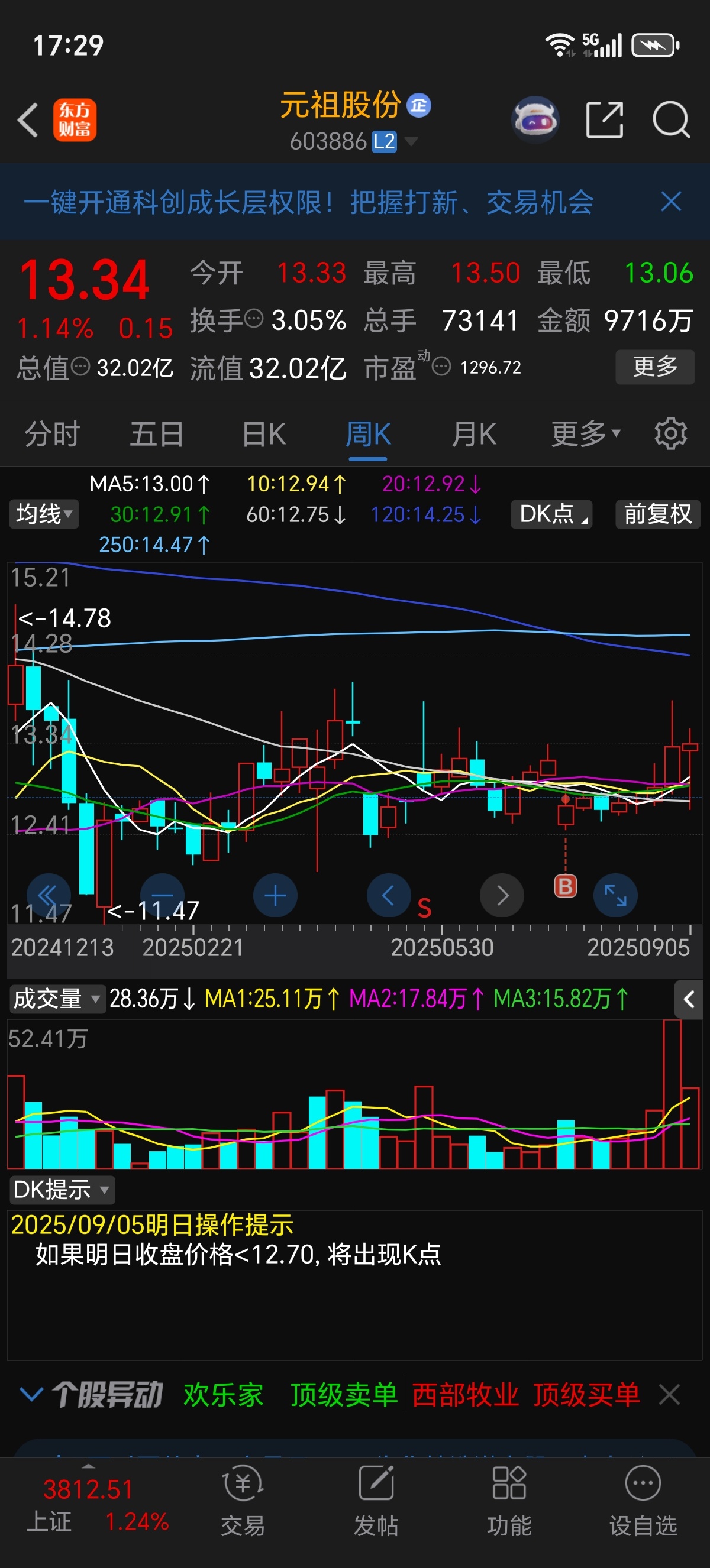710x1568 pixels.
Task: Expand the 更多 period dropdown
Action: 586,435
